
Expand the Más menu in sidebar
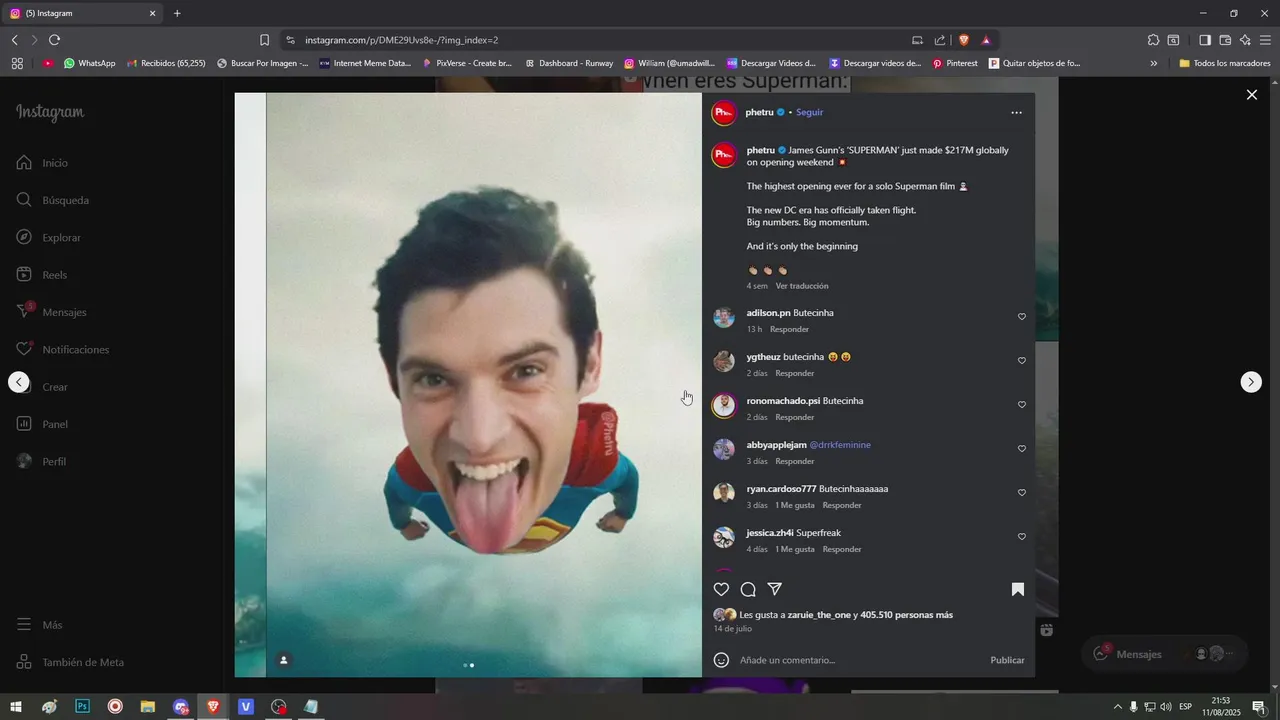click(x=40, y=625)
